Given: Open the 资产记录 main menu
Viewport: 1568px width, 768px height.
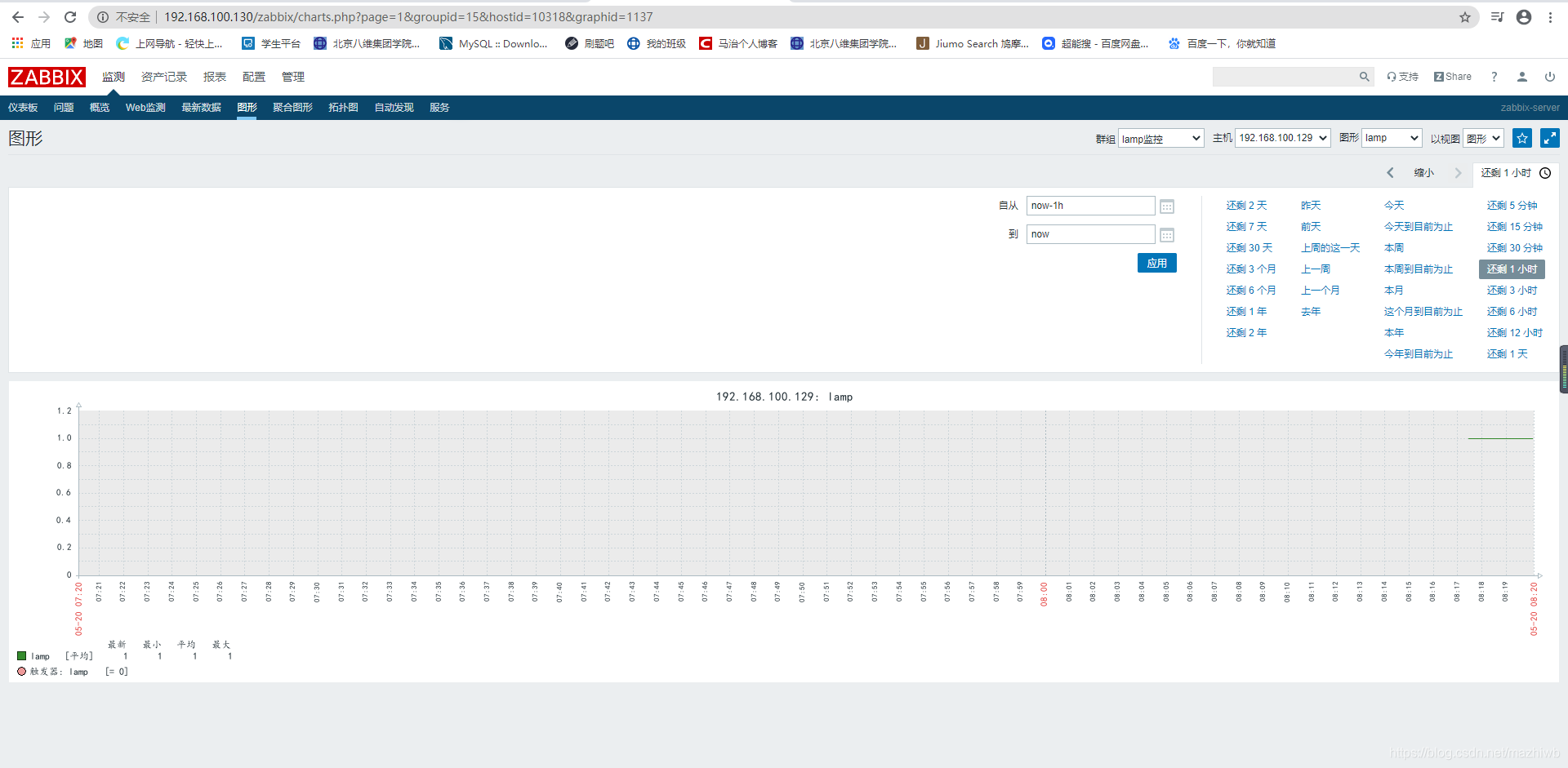Looking at the screenshot, I should click(164, 77).
